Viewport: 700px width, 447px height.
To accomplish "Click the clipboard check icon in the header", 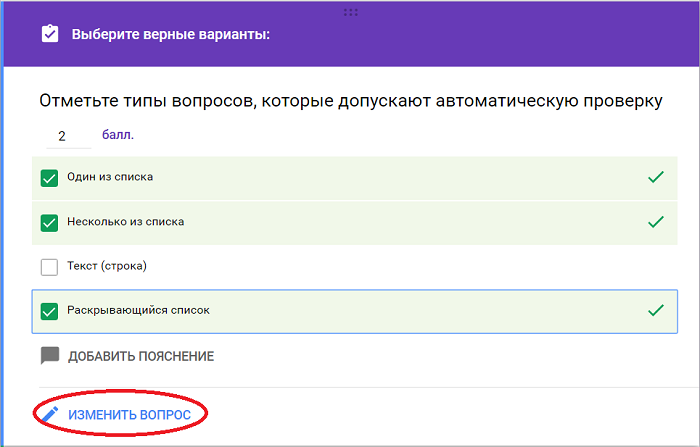I will 50,33.
